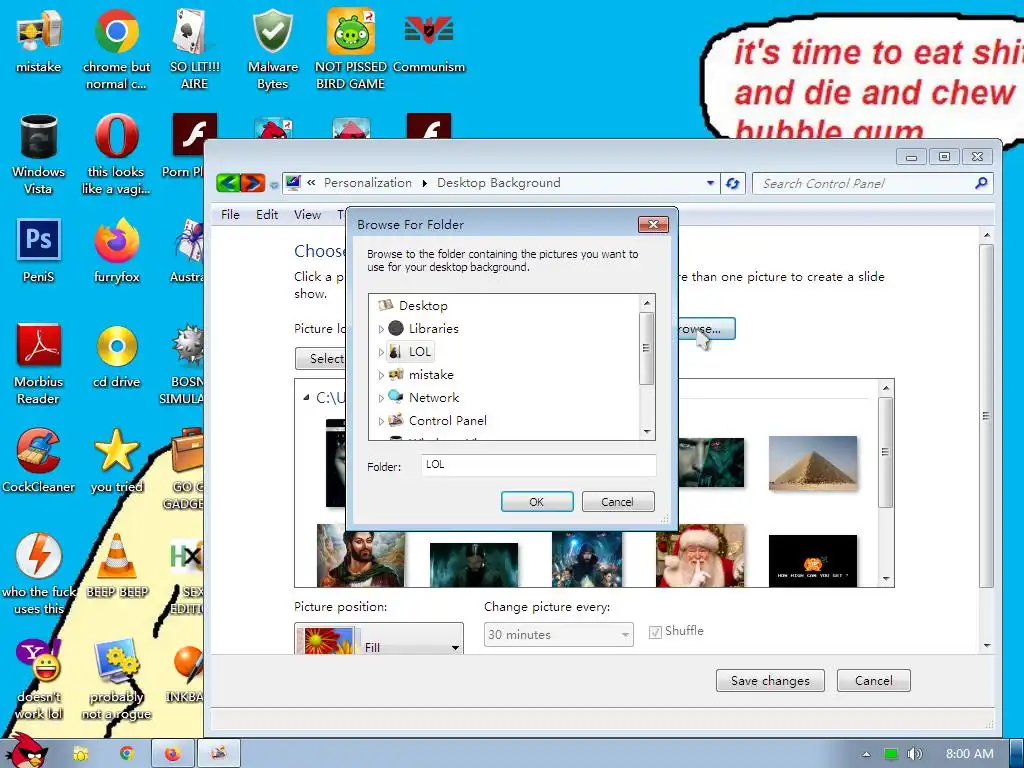
Task: Select the Santa Claus wallpaper thumbnail
Action: point(699,555)
